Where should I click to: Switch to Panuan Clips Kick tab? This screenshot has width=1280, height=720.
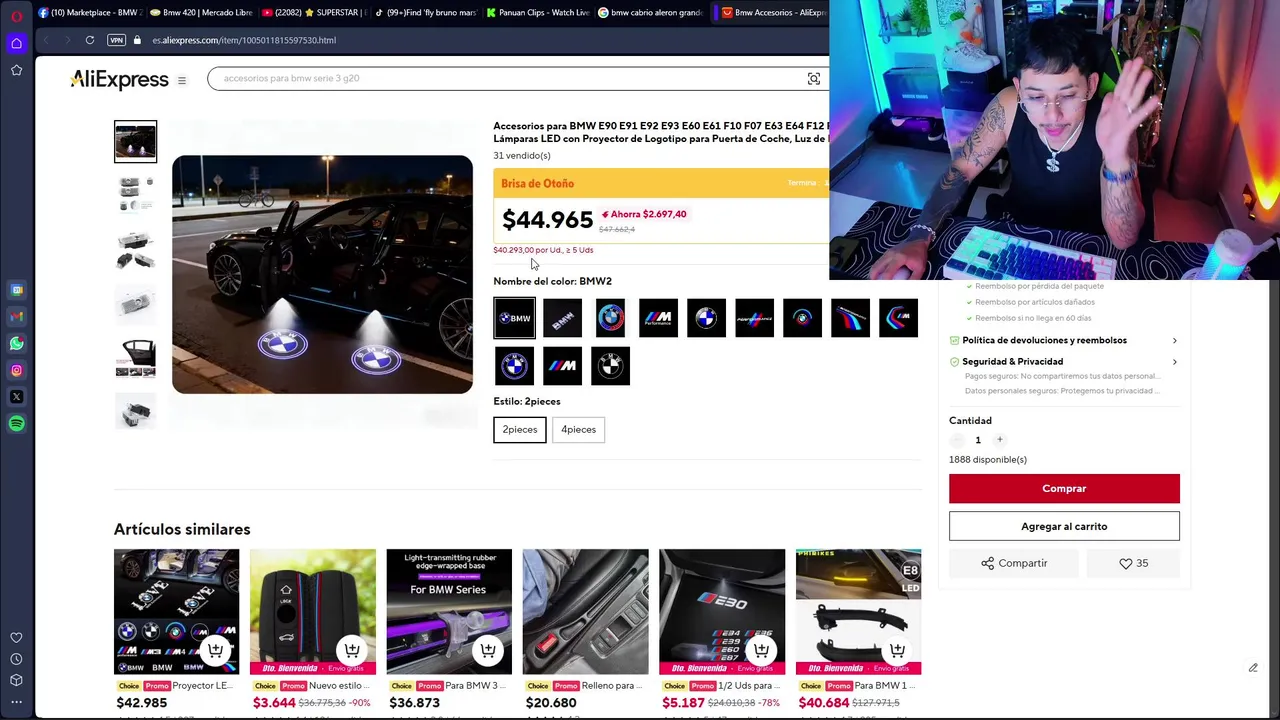tap(538, 13)
